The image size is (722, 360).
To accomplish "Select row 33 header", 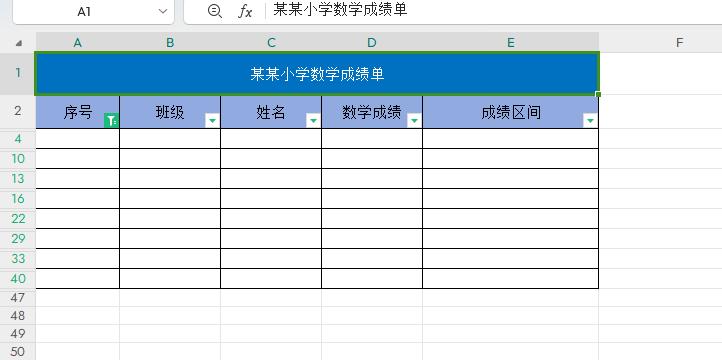I will pos(18,259).
